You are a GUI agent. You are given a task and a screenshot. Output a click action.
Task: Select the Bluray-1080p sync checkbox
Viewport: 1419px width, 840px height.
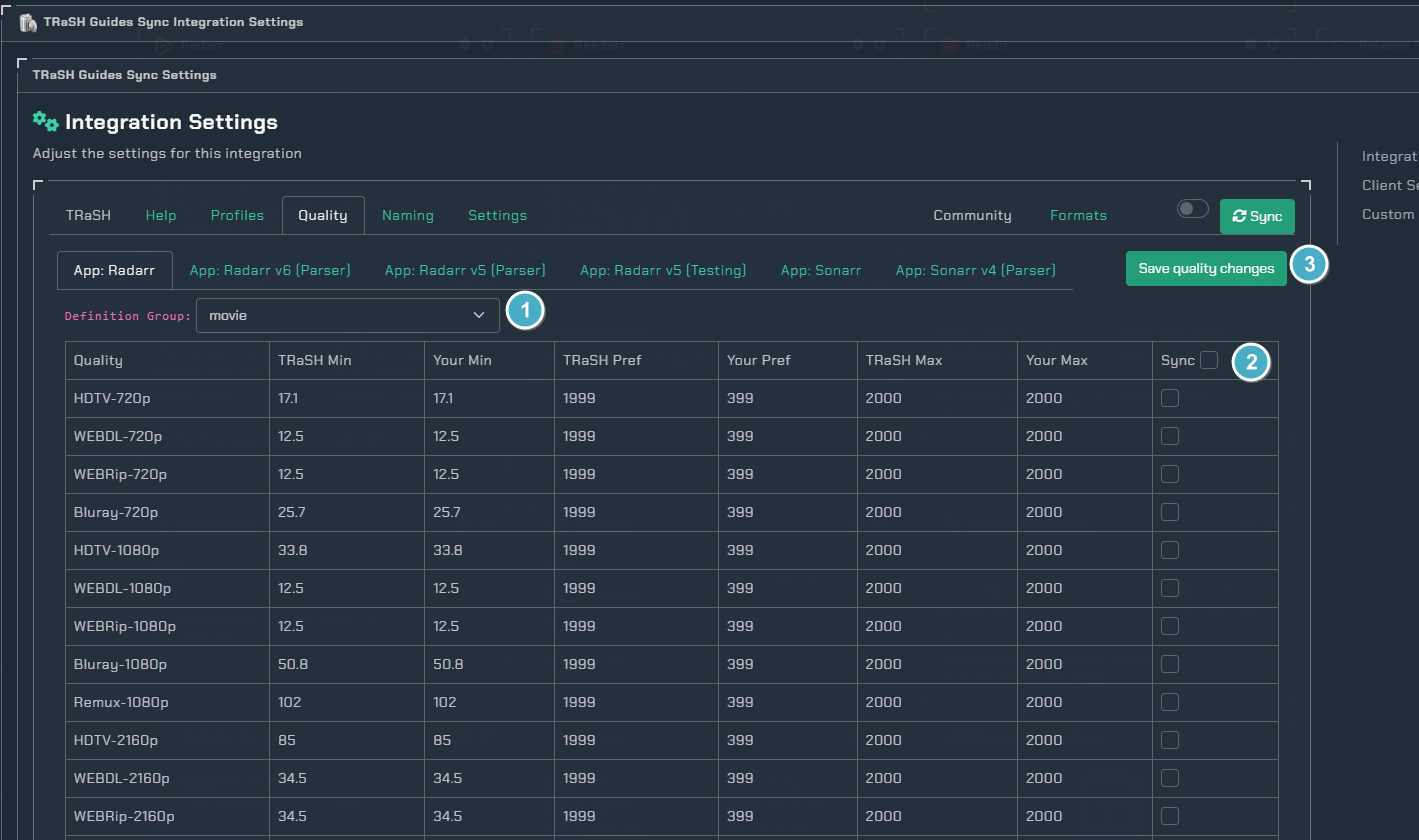coord(1170,664)
